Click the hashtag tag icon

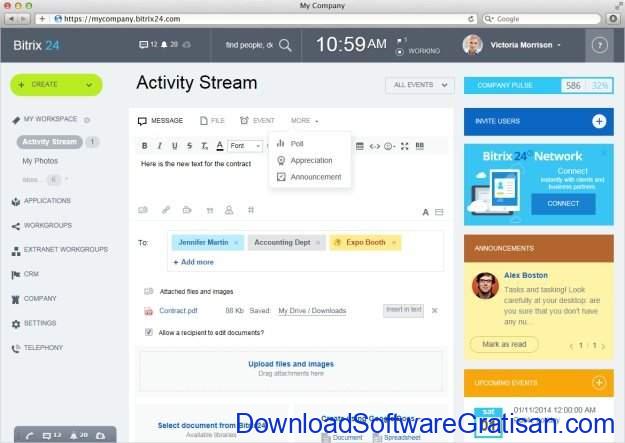click(x=251, y=210)
